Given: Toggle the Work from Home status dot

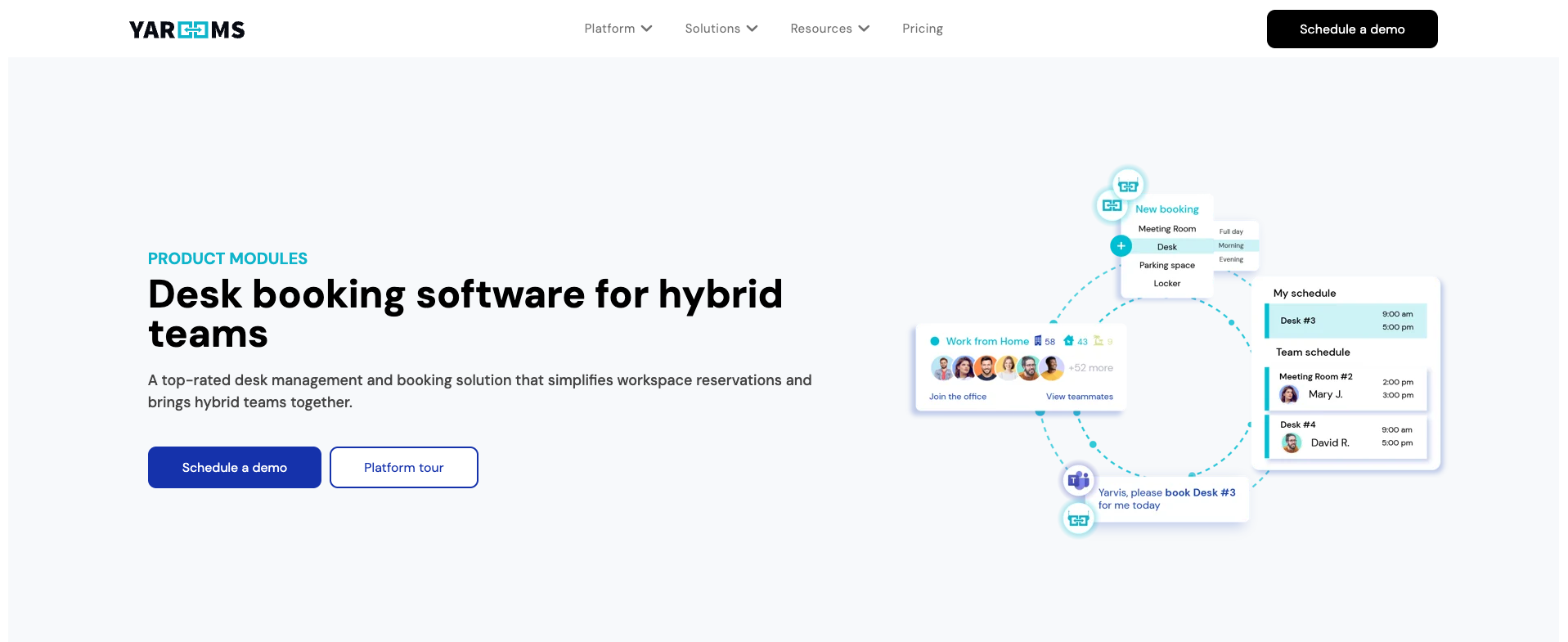Looking at the screenshot, I should (935, 342).
